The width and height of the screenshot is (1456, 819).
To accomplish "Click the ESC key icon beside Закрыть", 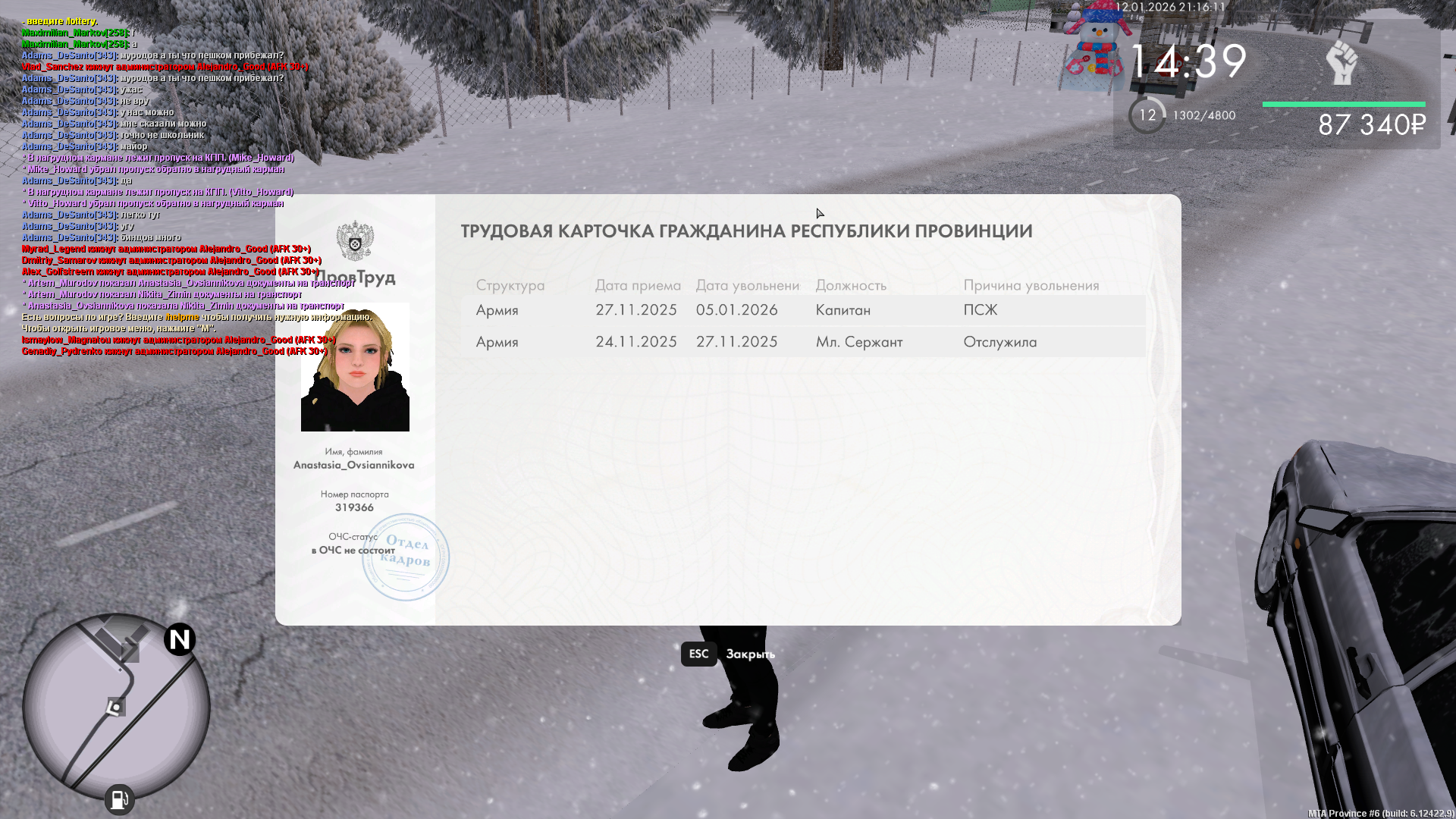I will (698, 654).
